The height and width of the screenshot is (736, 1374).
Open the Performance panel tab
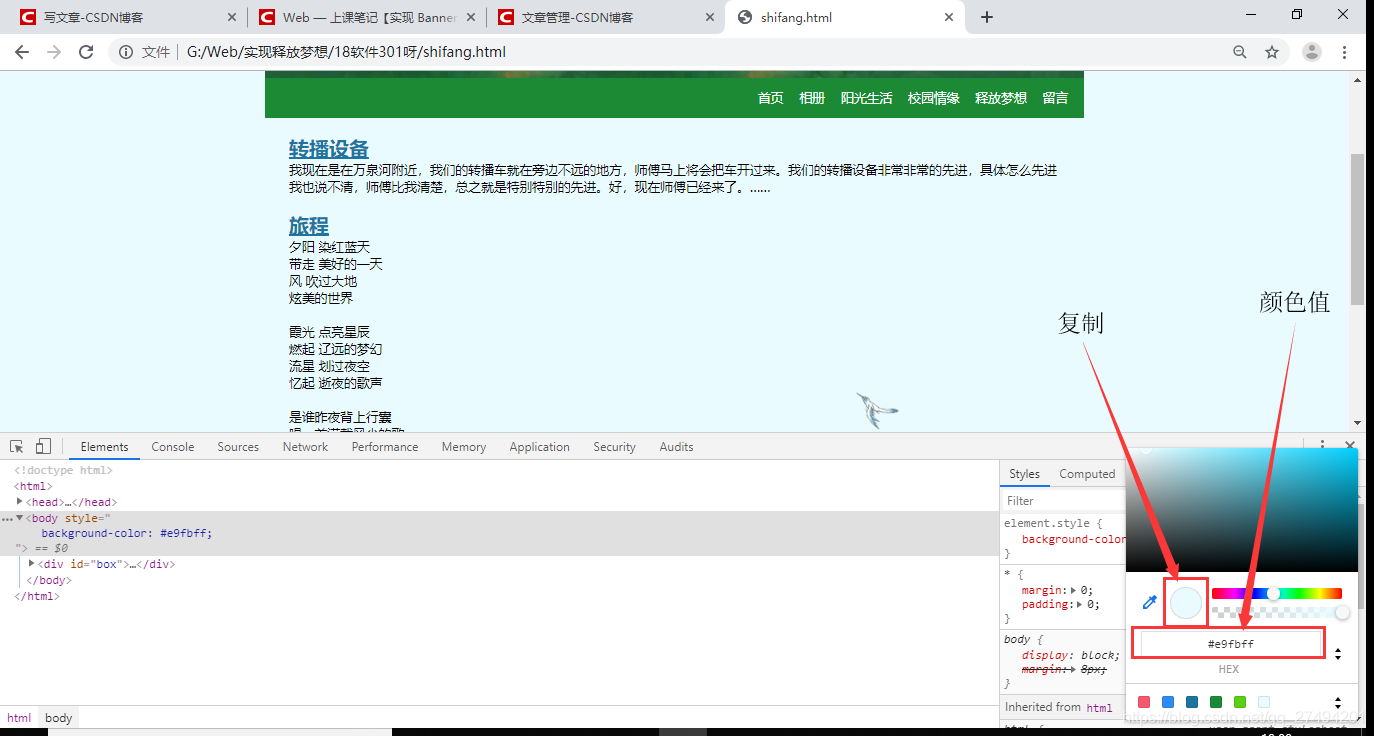pos(385,447)
